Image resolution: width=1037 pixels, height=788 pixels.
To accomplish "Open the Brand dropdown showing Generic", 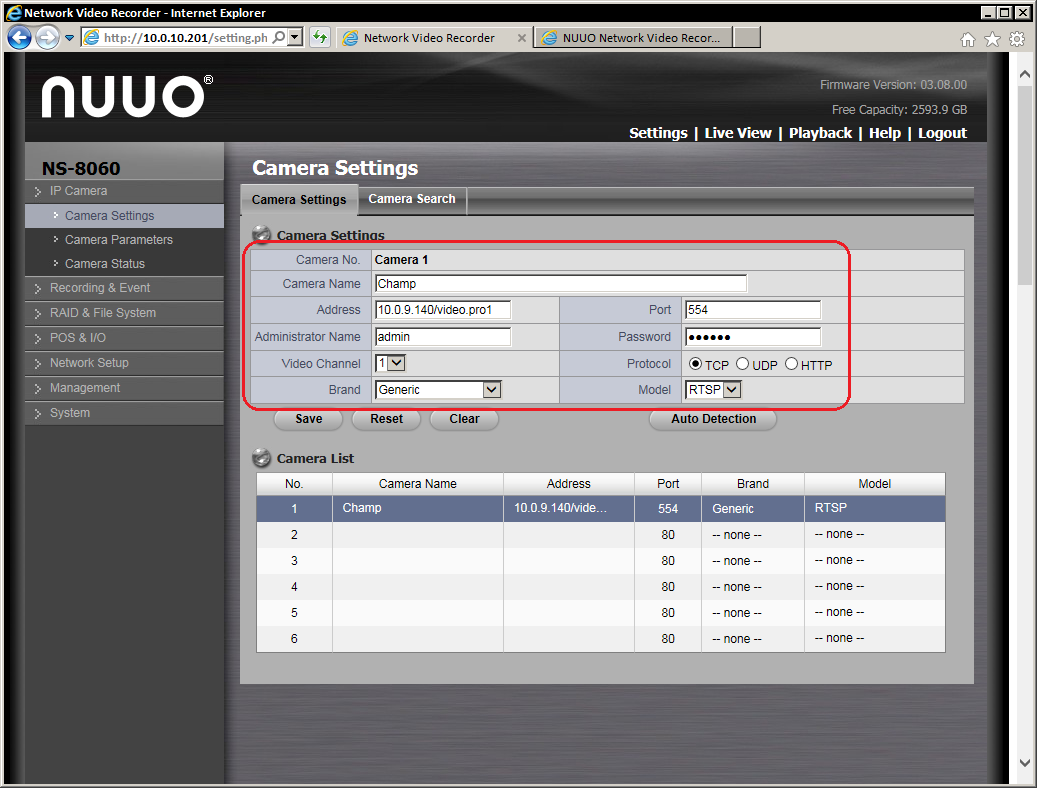I will pyautogui.click(x=438, y=390).
